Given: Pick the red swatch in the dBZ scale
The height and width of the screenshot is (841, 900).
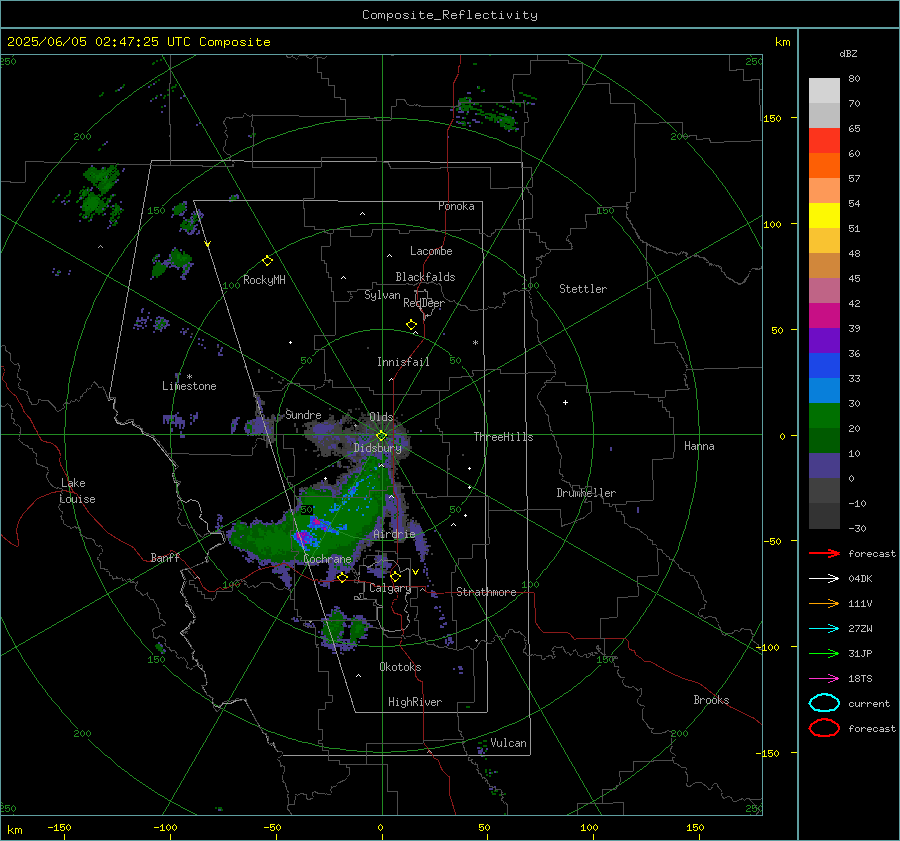Looking at the screenshot, I should point(824,140).
